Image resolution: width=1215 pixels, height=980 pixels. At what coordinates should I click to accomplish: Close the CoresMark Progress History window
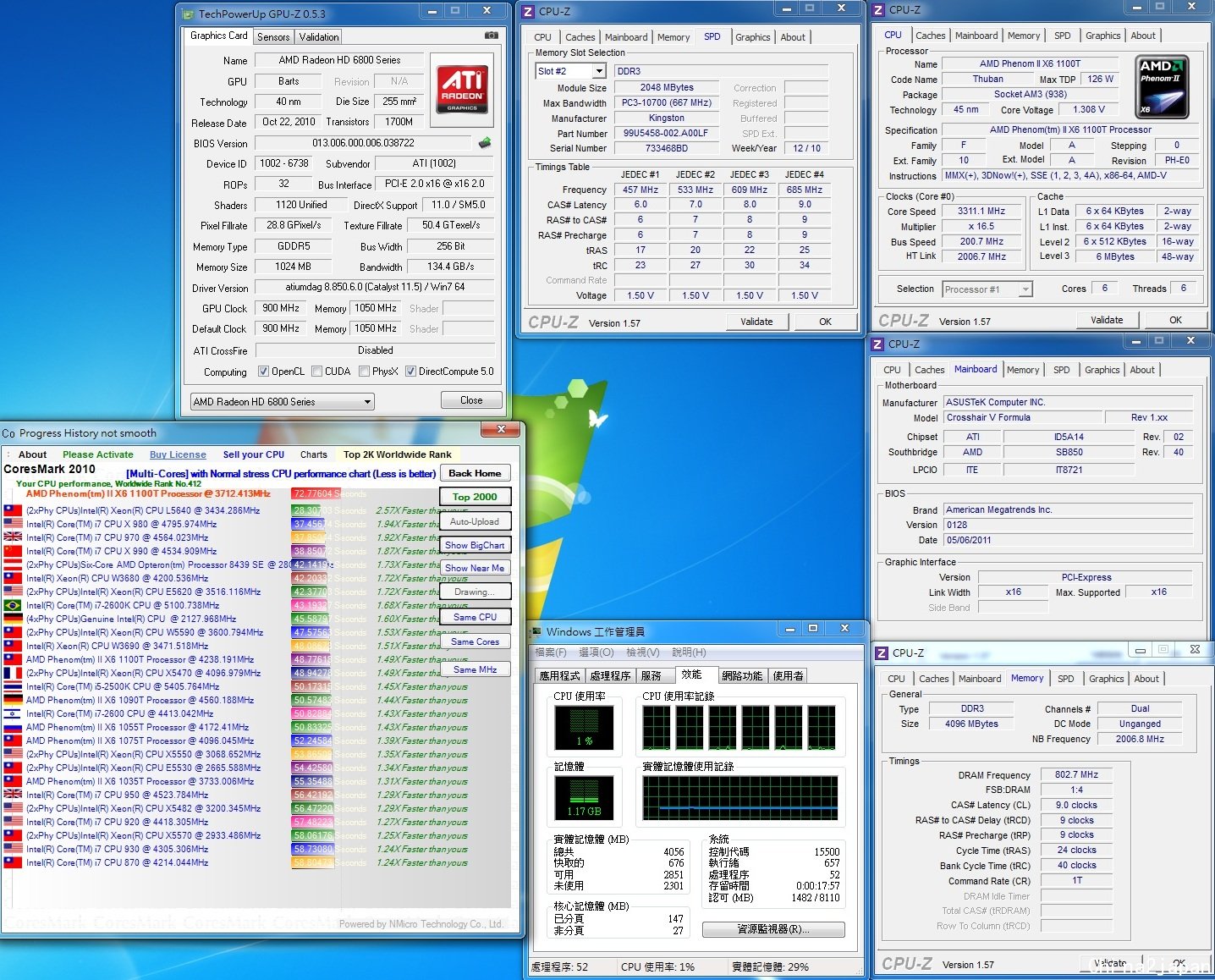coord(501,430)
